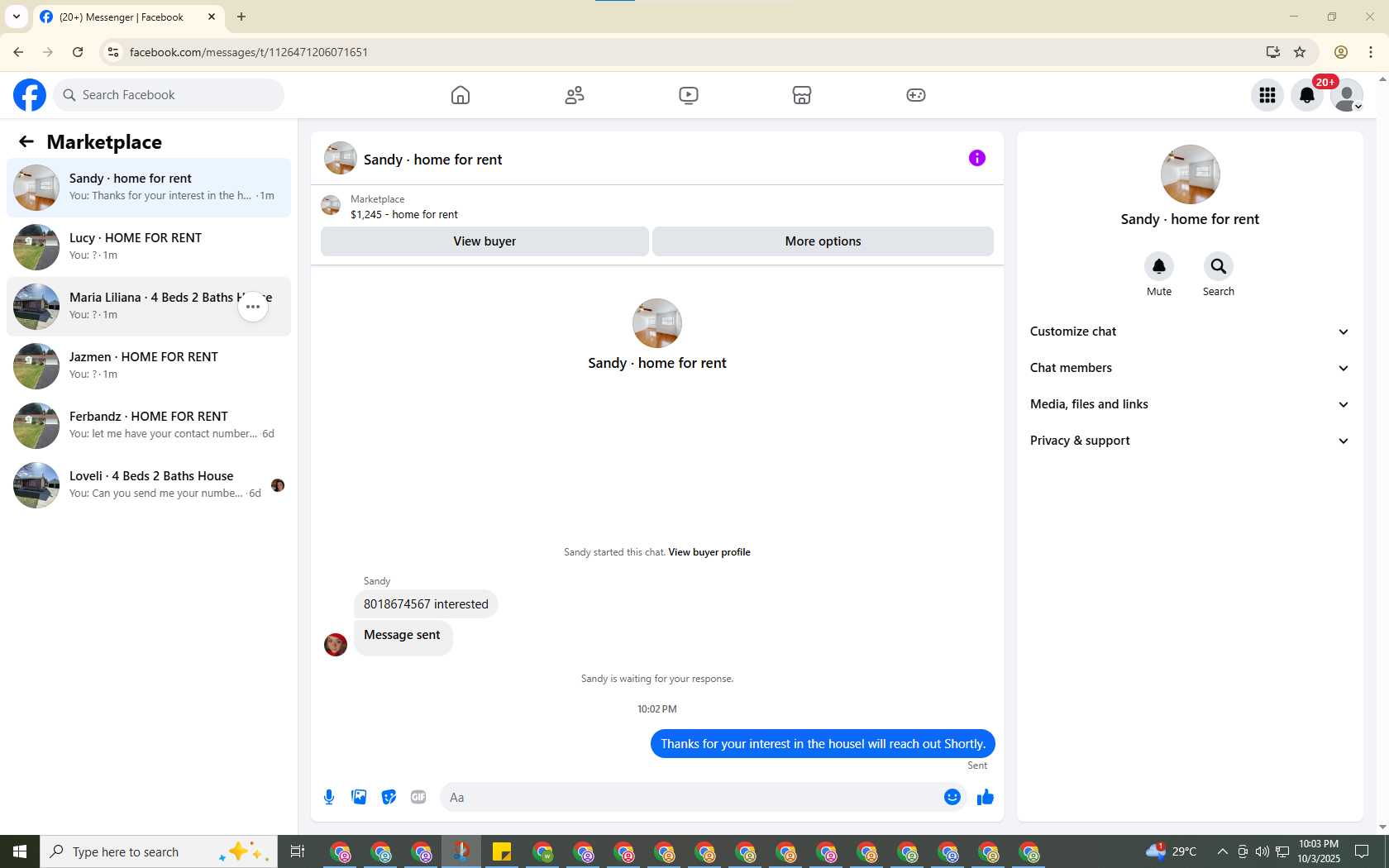Screen dimensions: 1389x868
Task: Open the Marketplace storefront icon
Action: pos(802,95)
